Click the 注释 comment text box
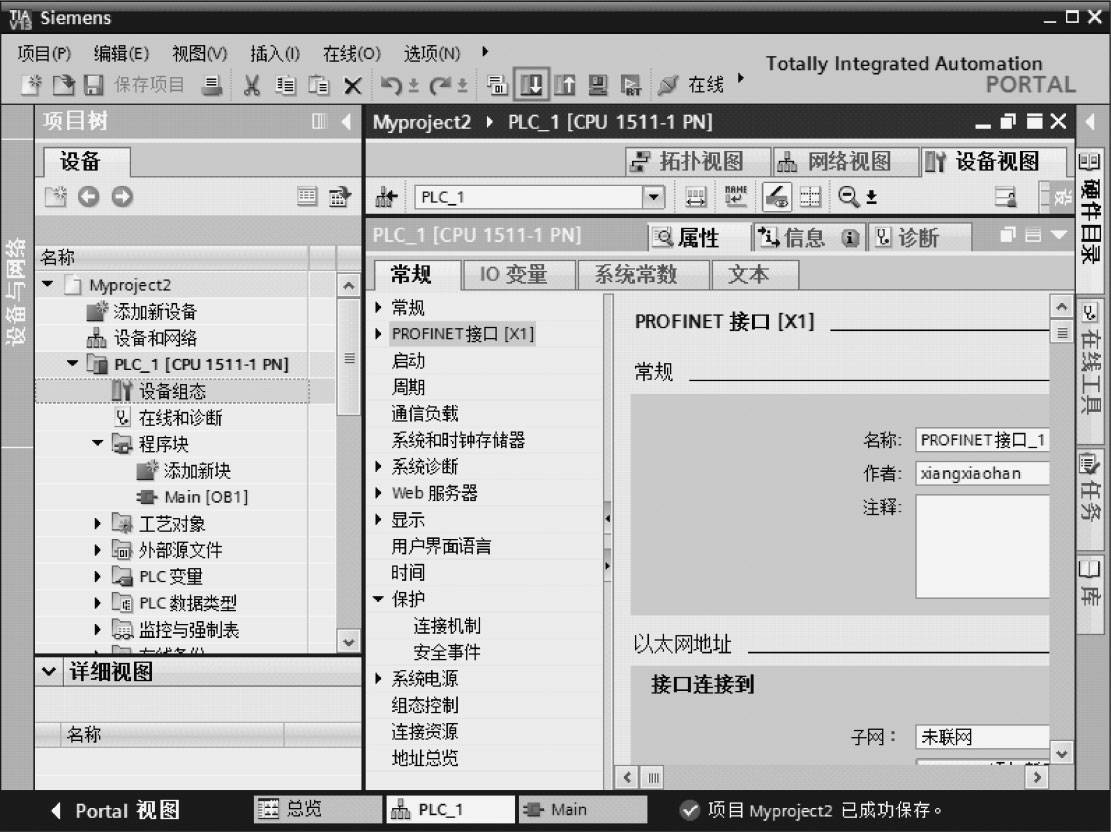 coord(982,546)
